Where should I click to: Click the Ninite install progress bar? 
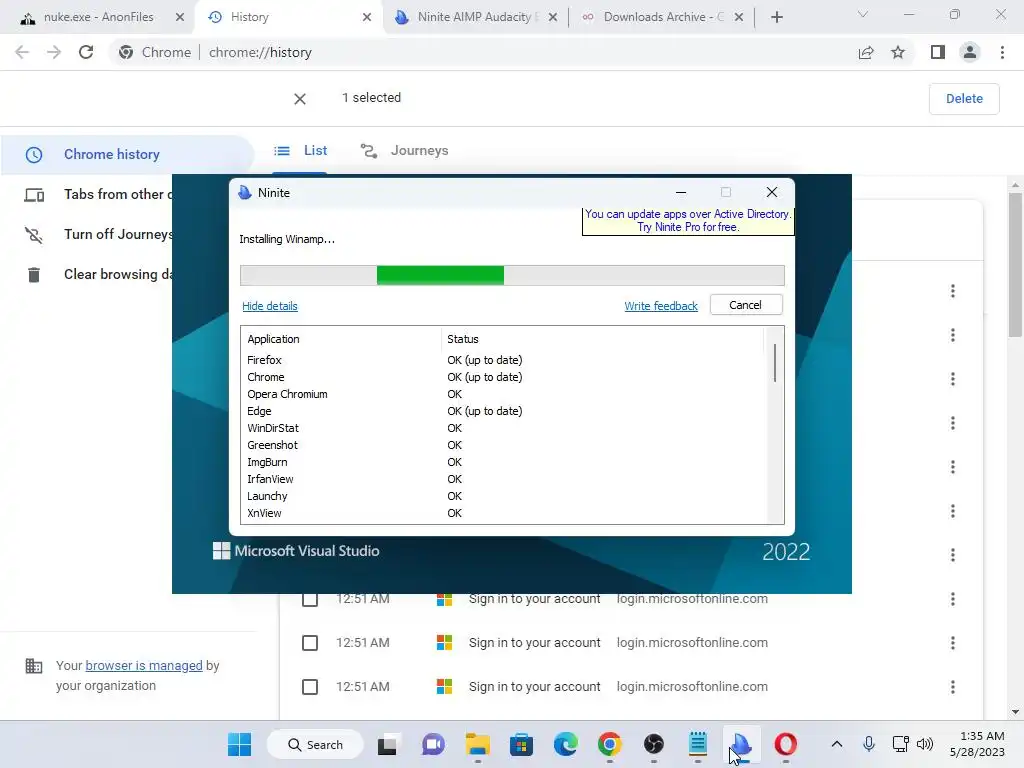(512, 275)
